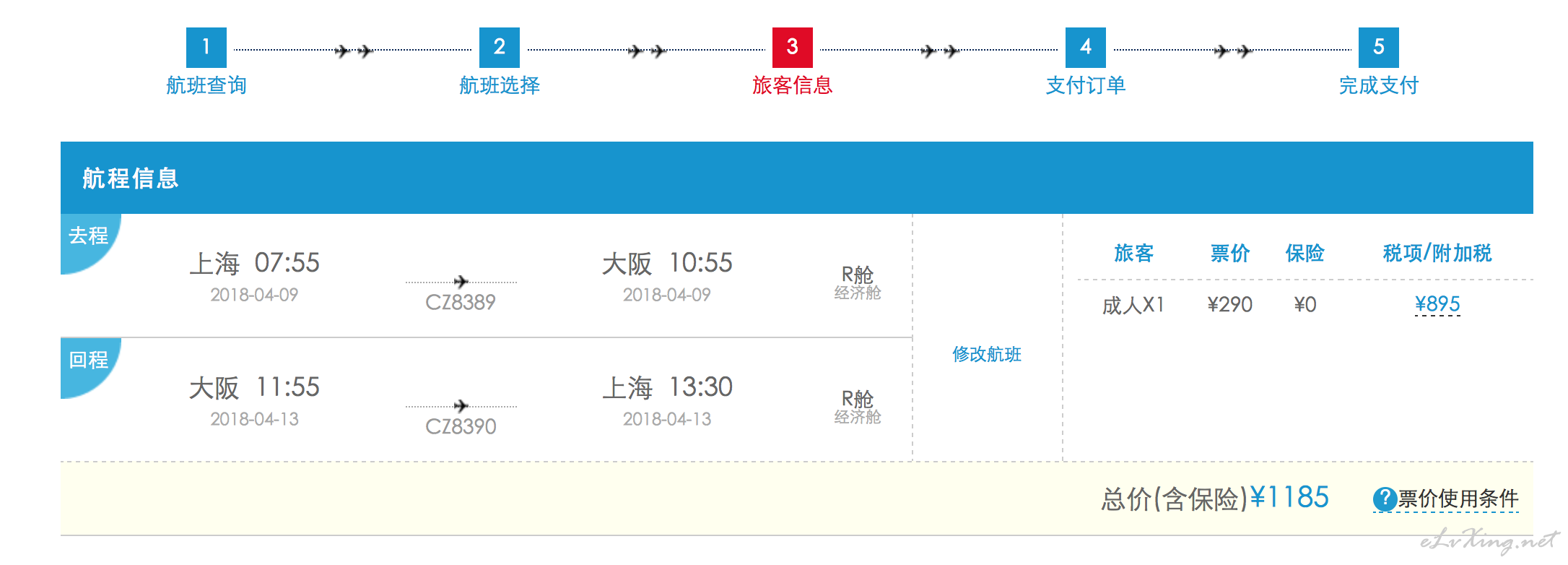Click the 税项/附加税 column header

click(1437, 253)
